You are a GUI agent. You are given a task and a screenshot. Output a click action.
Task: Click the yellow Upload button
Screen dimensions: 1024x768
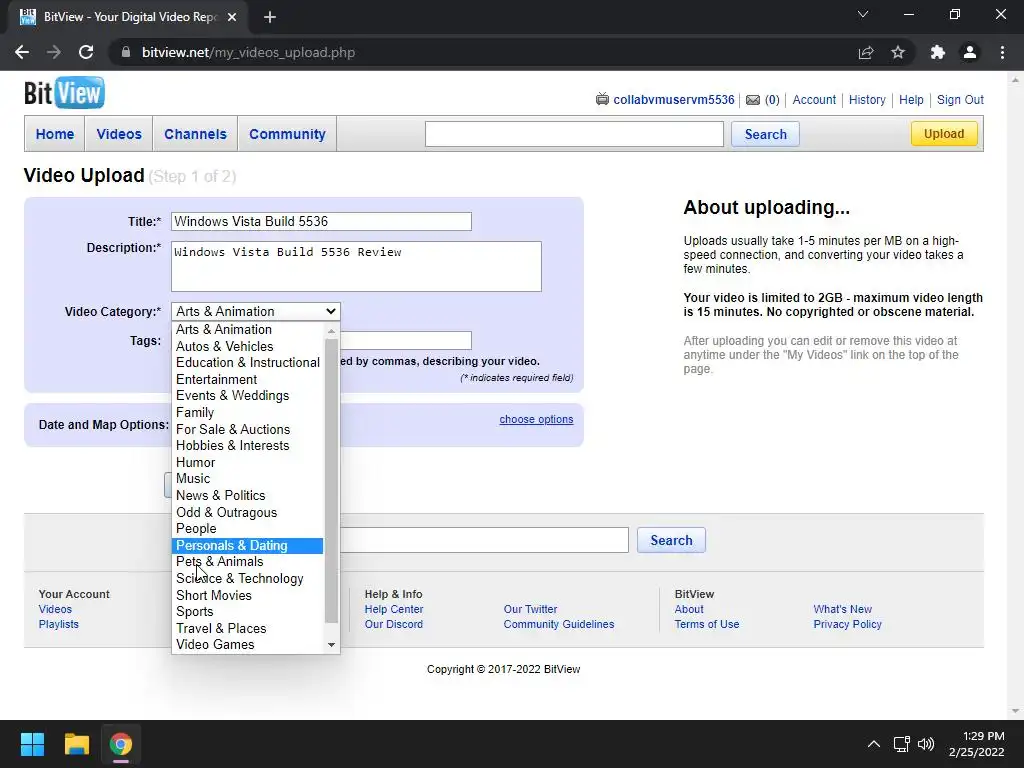pyautogui.click(x=944, y=134)
